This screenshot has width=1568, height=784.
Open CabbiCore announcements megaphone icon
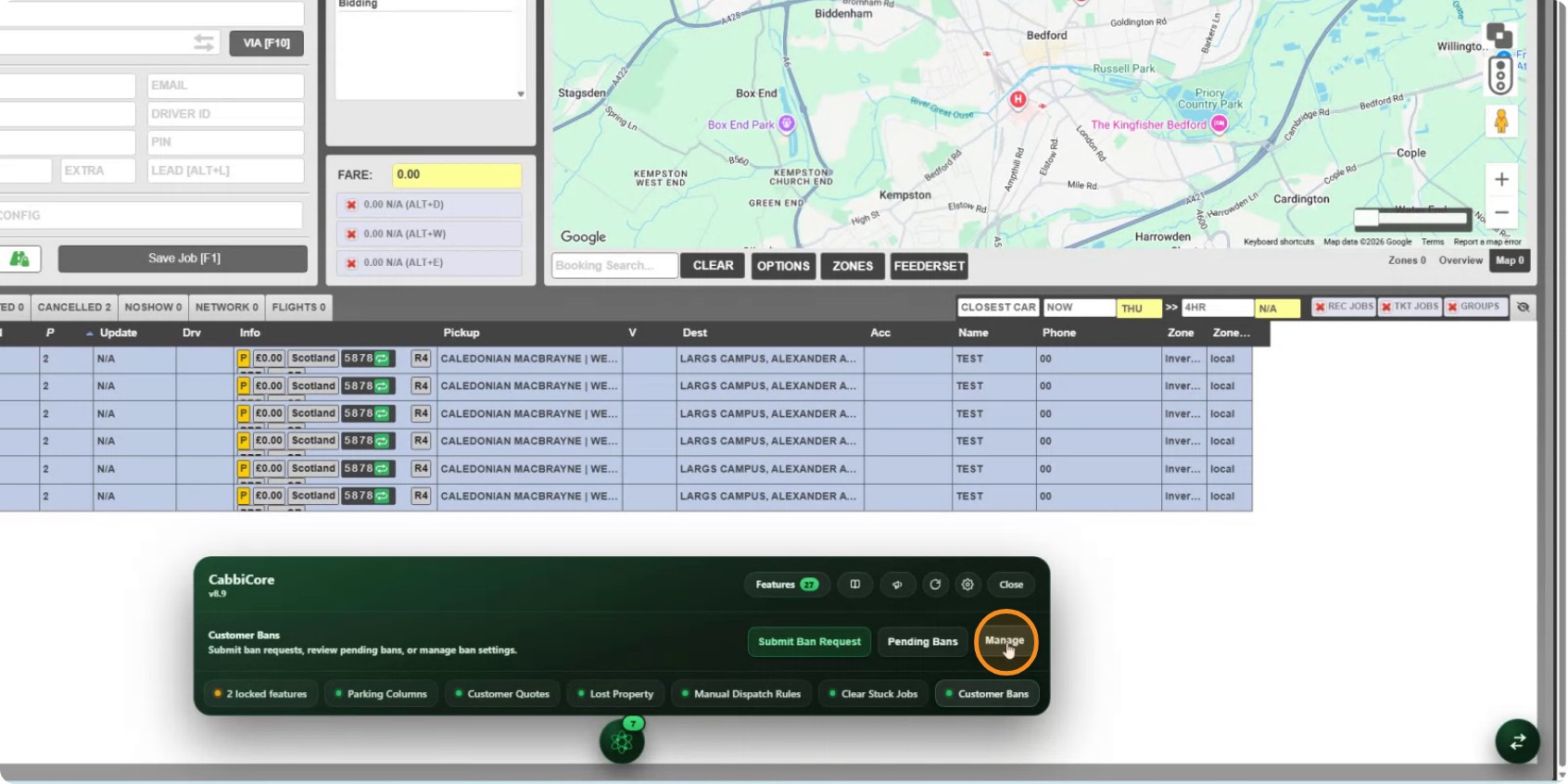coord(897,585)
